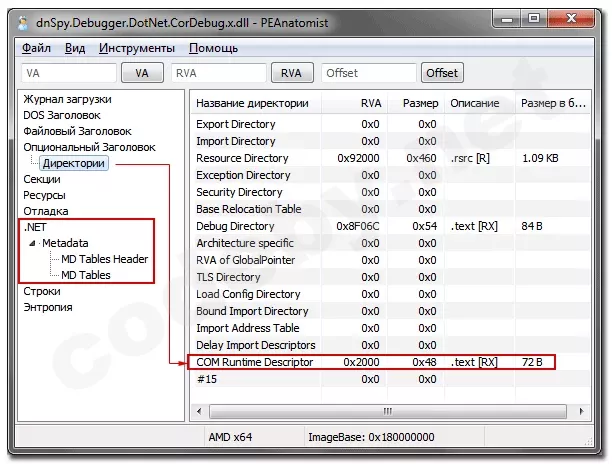Minimize the PEAnatomist window

[x=507, y=18]
